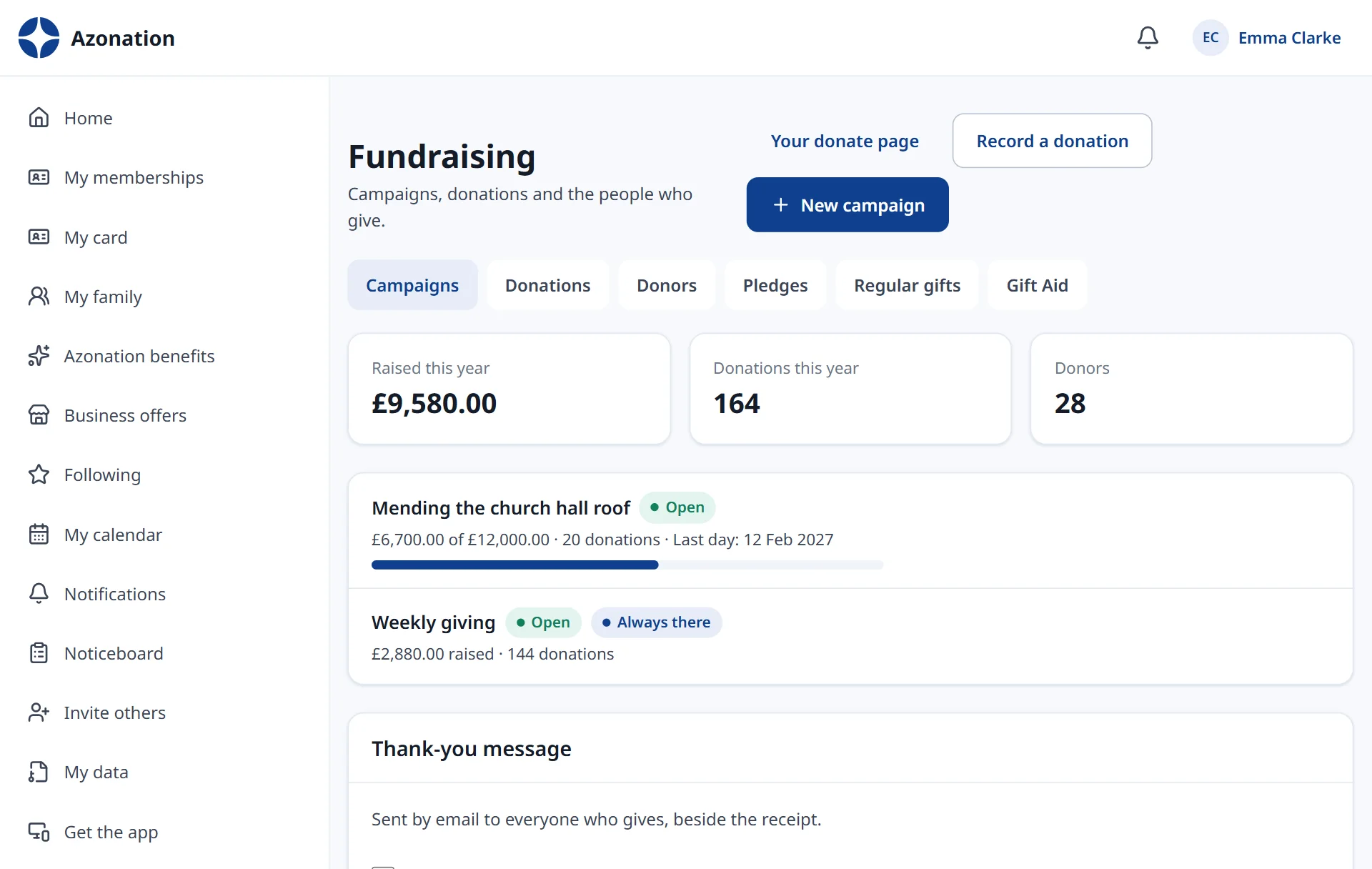The width and height of the screenshot is (1372, 869).
Task: Open the Gift Aid tab
Action: (x=1037, y=285)
